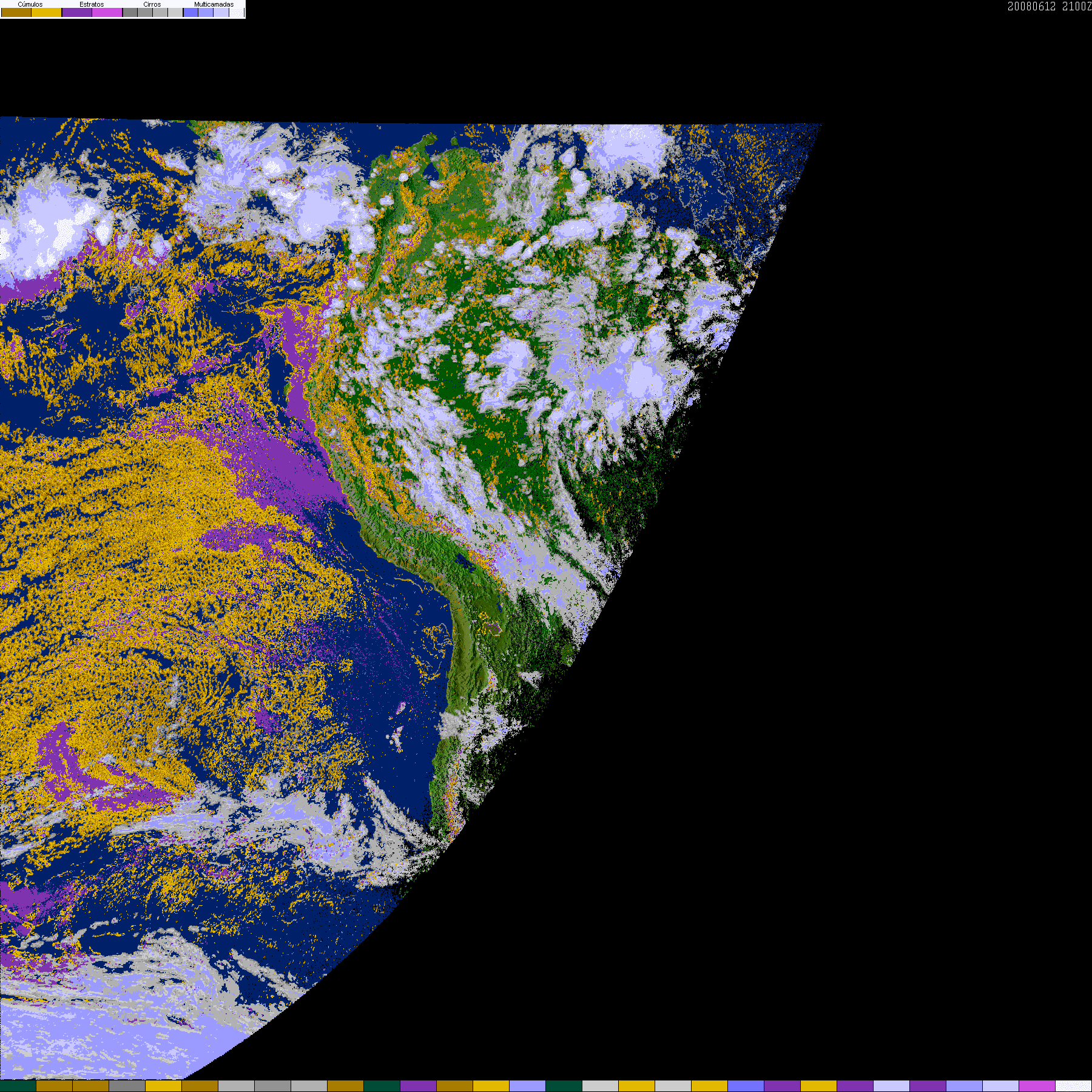Select the white dotted Multicamadas legend swatch
Image resolution: width=1092 pixels, height=1092 pixels.
[237, 12]
